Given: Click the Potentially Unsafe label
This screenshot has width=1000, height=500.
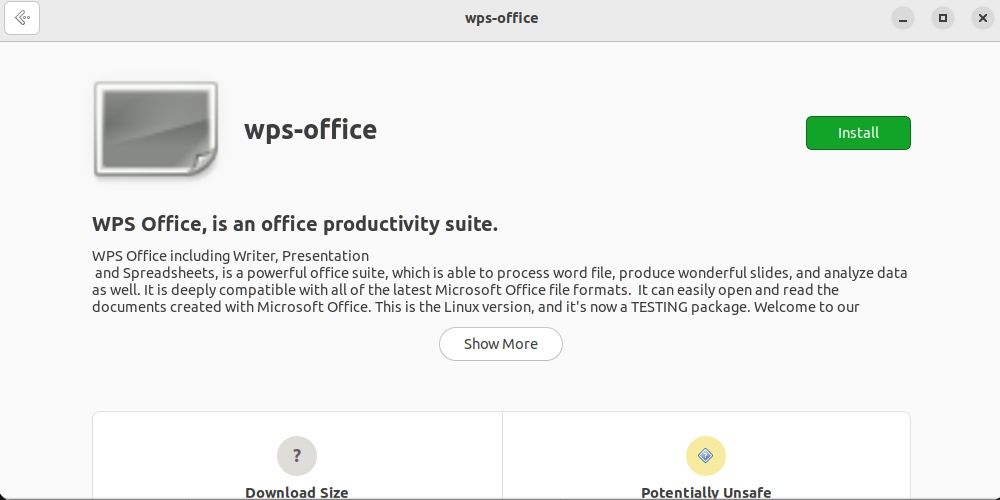Looking at the screenshot, I should (x=706, y=492).
